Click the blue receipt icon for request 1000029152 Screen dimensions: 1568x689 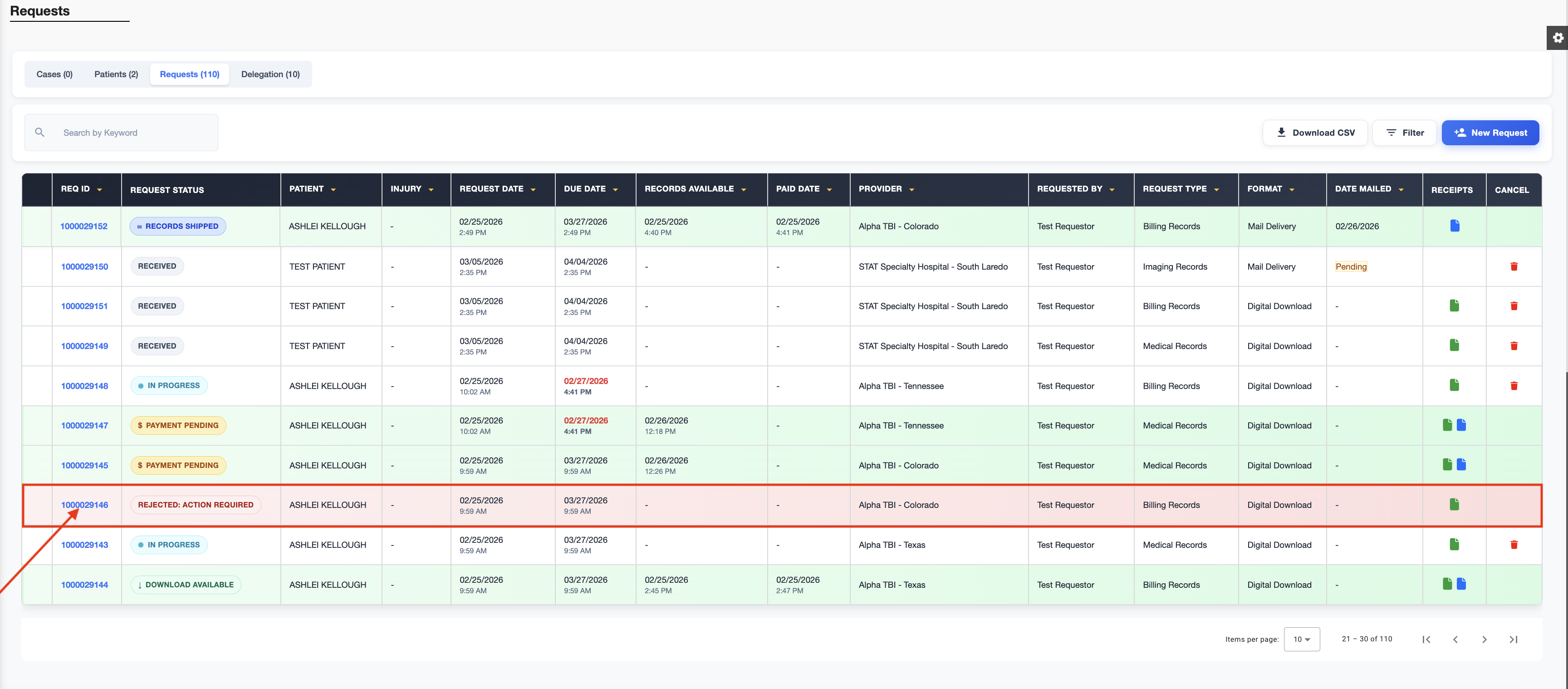click(1454, 226)
